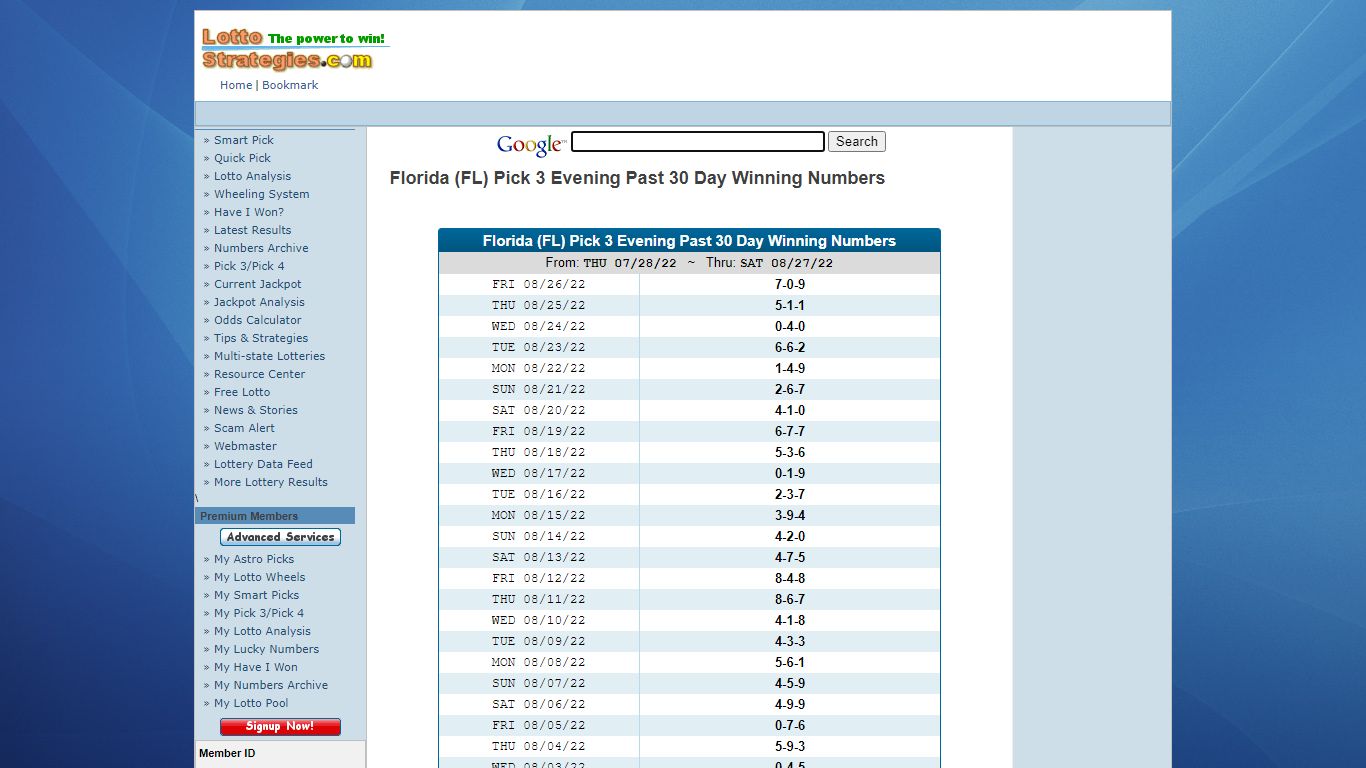Select date SAT 08/06/22

click(539, 704)
